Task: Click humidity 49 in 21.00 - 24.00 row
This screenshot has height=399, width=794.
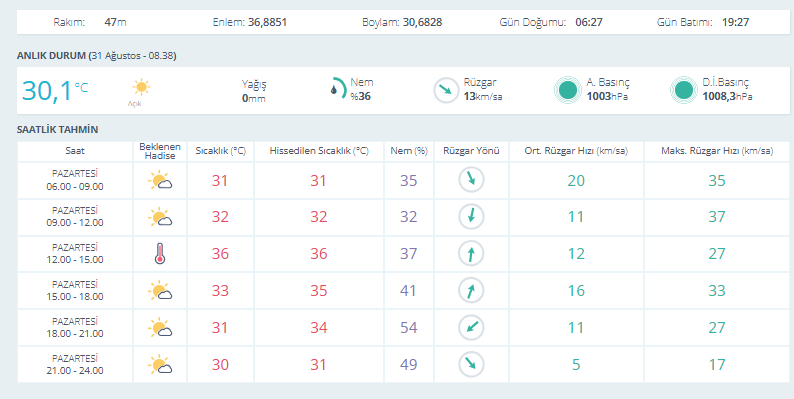Action: tap(409, 365)
